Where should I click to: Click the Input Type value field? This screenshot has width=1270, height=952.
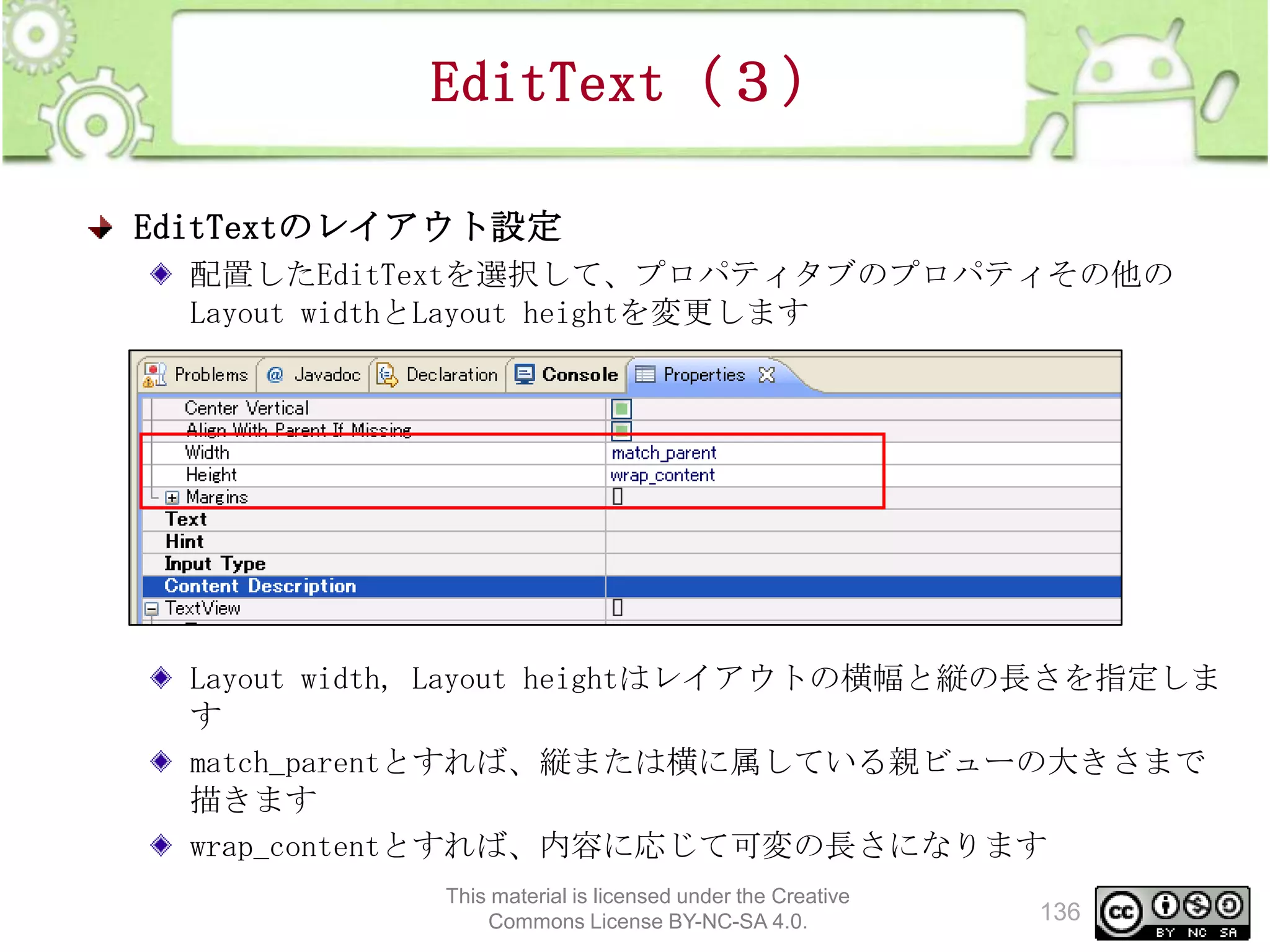pyautogui.click(x=863, y=564)
